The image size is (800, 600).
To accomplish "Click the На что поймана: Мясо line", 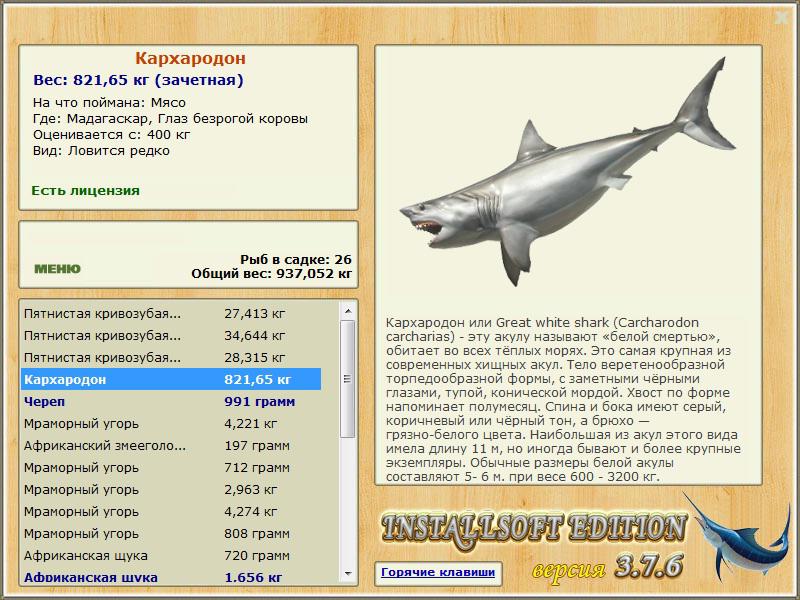I will pos(109,103).
